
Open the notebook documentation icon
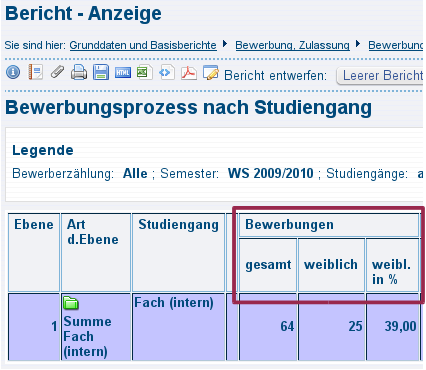[x=35, y=72]
